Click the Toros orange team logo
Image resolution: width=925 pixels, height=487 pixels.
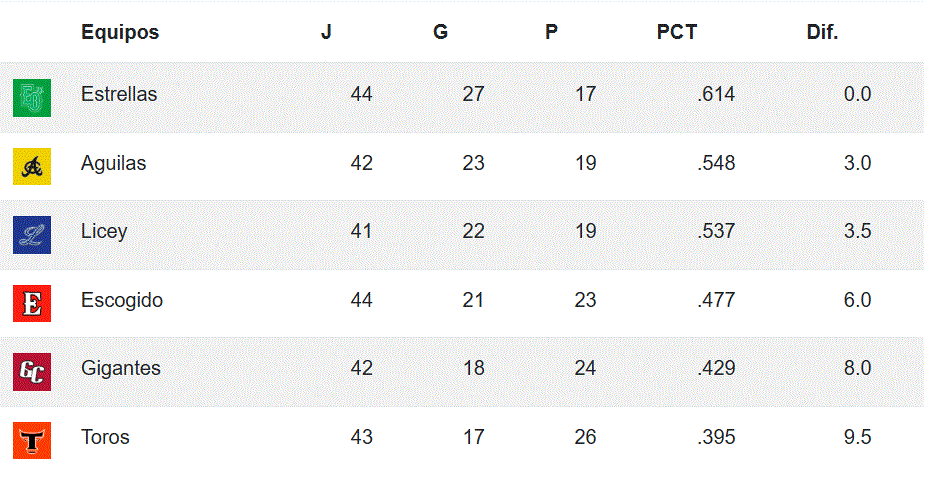coord(32,439)
